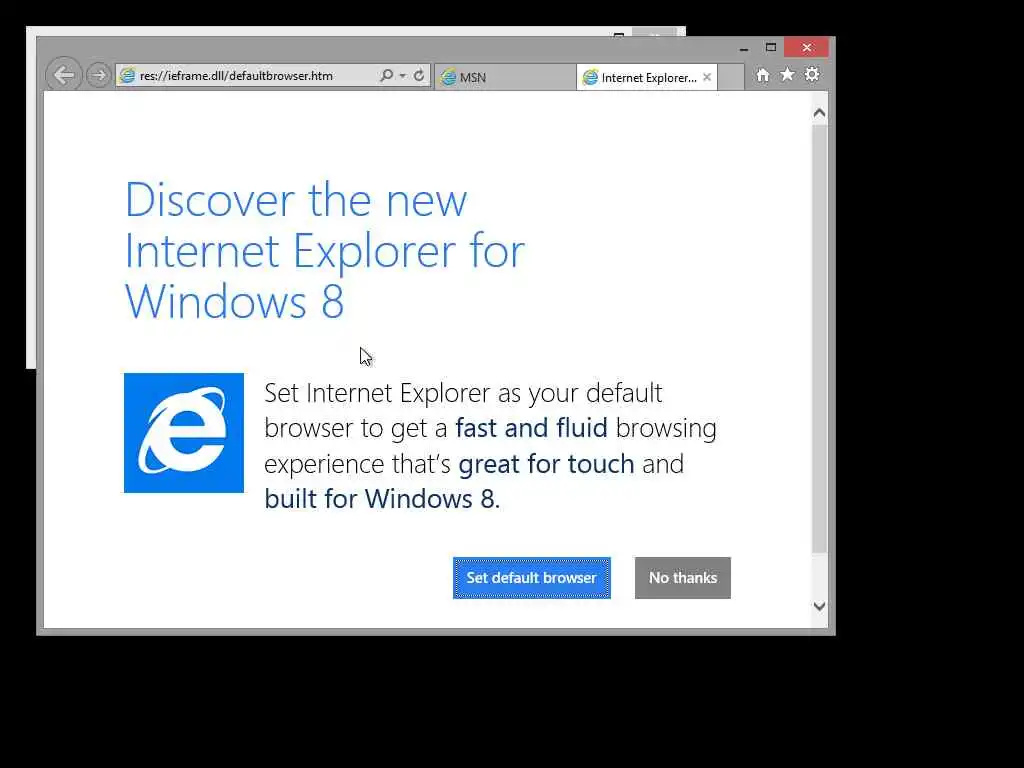This screenshot has height=768, width=1024.
Task: Close the Internet Explorer tab
Action: click(x=707, y=77)
